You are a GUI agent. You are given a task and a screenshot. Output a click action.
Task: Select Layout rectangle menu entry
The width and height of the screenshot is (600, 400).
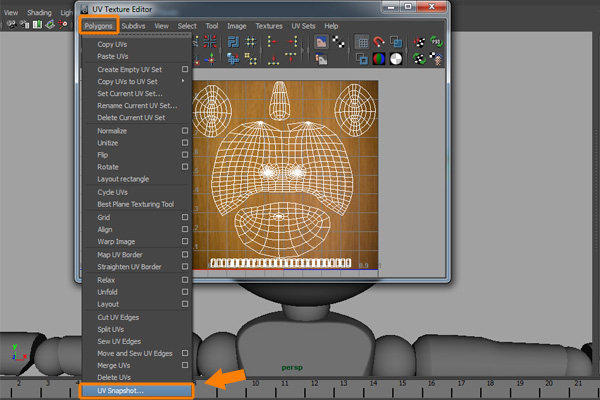124,179
